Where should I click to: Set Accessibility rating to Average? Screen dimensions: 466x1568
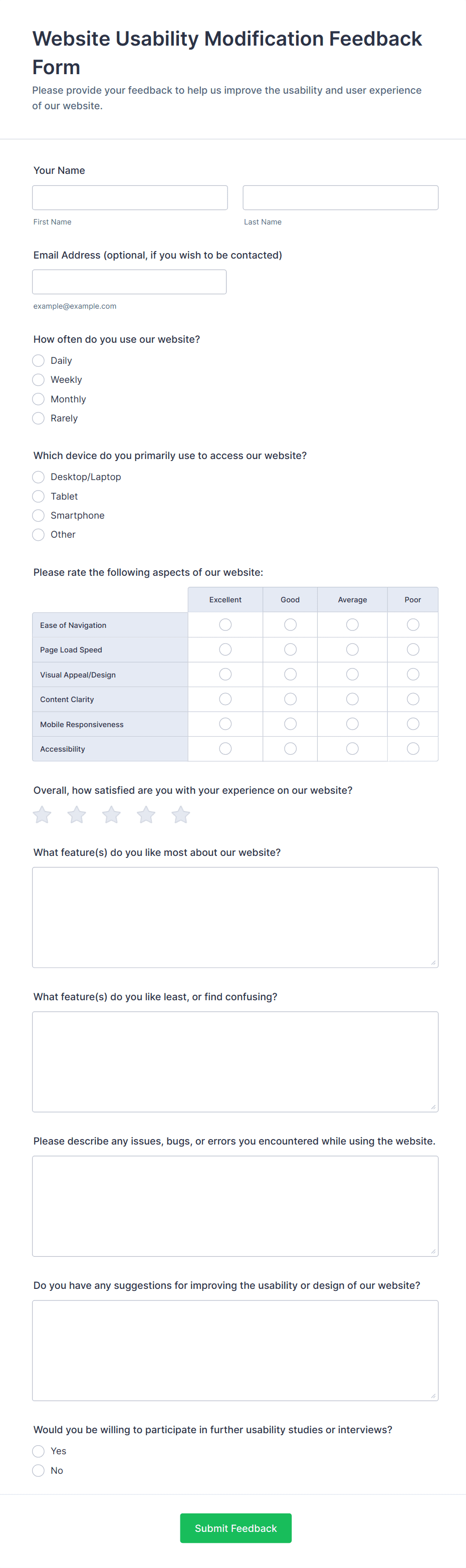tap(352, 749)
